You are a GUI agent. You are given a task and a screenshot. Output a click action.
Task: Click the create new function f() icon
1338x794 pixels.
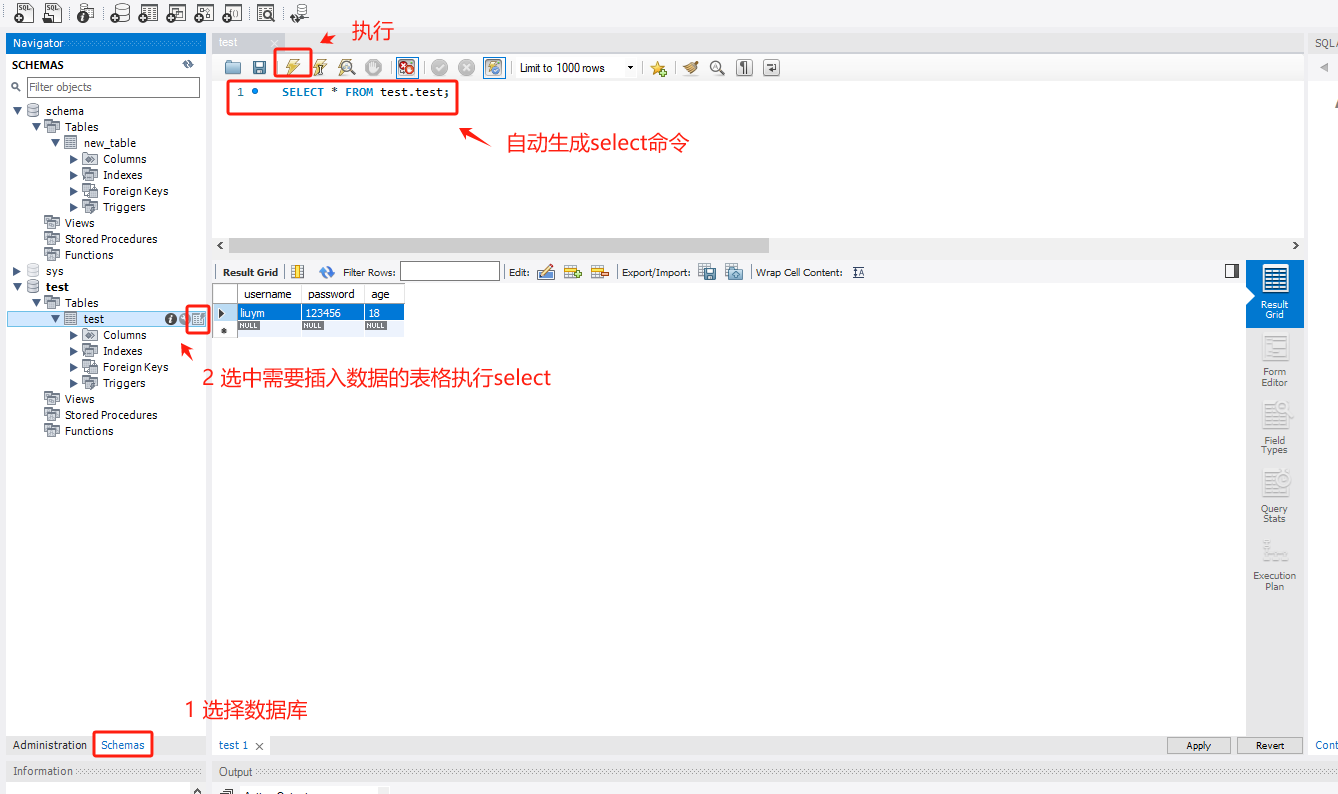coord(232,13)
